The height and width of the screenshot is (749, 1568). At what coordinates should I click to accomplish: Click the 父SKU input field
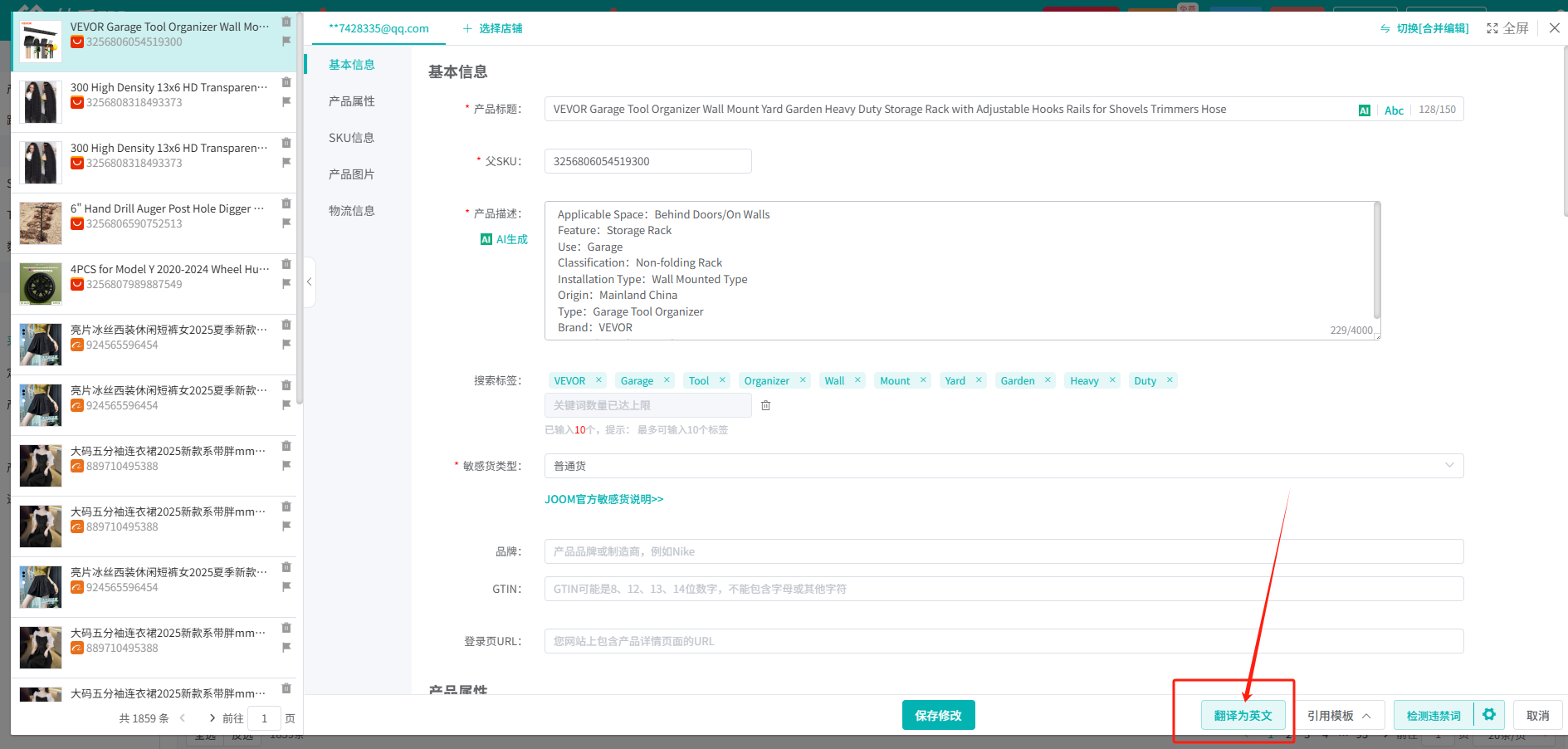[648, 161]
